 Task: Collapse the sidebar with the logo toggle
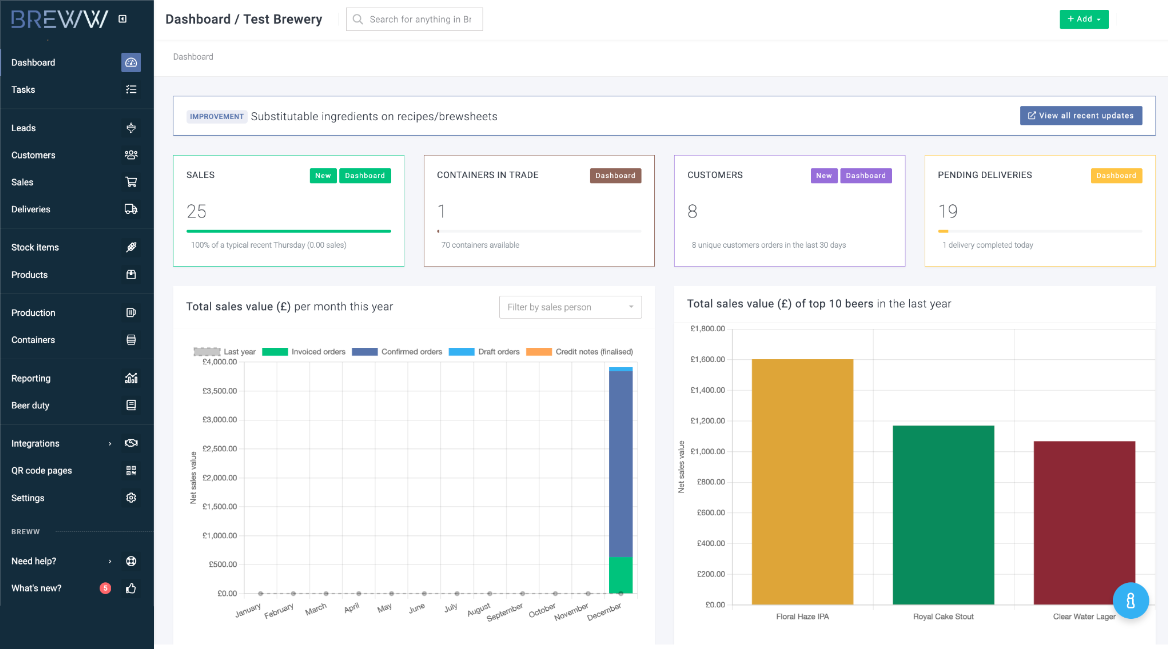123,19
